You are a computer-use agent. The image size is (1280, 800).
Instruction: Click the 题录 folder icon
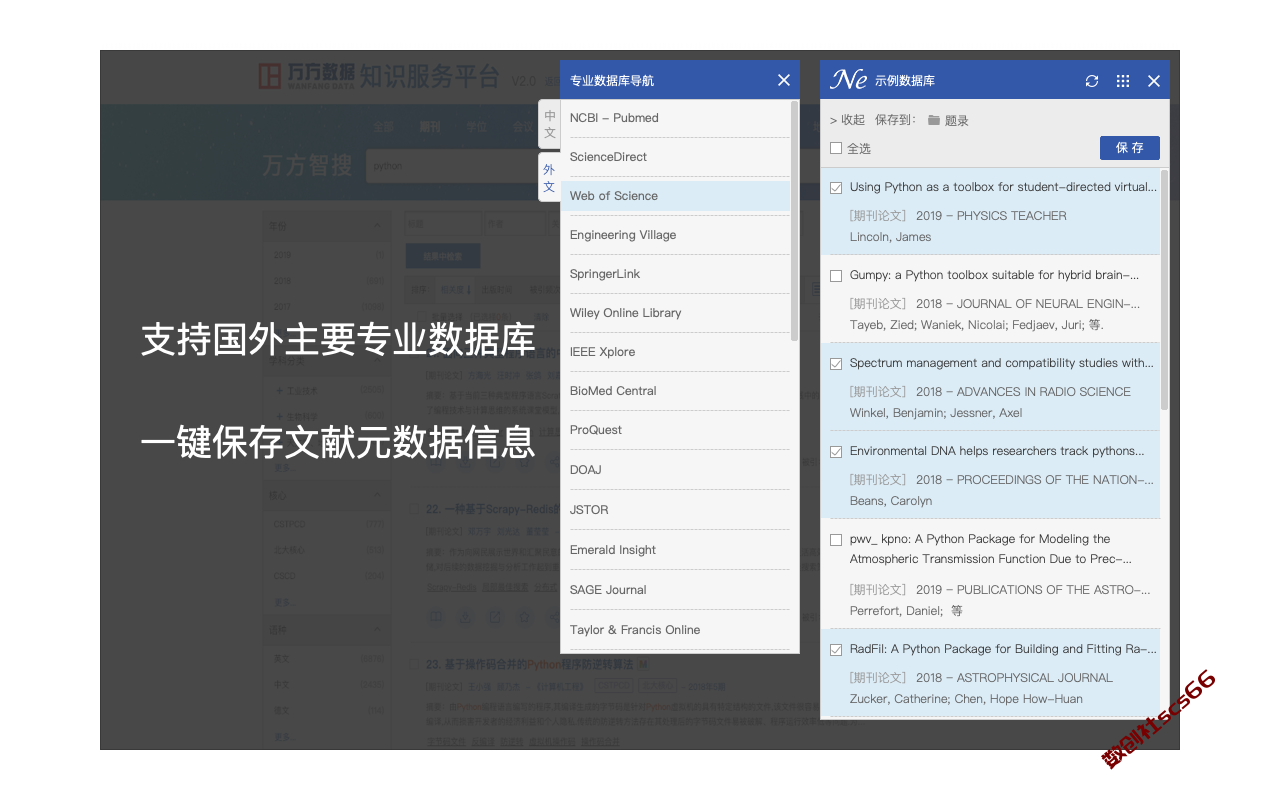pyautogui.click(x=934, y=120)
